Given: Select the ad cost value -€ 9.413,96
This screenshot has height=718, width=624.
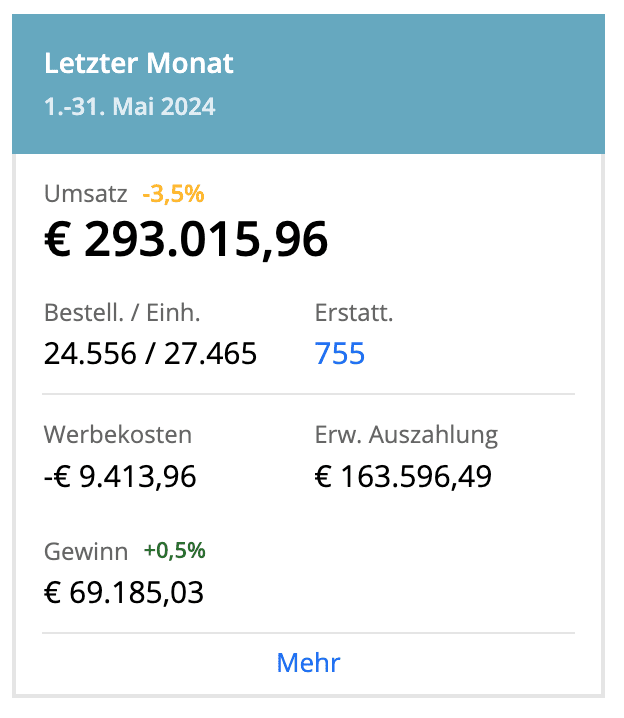Looking at the screenshot, I should point(120,477).
